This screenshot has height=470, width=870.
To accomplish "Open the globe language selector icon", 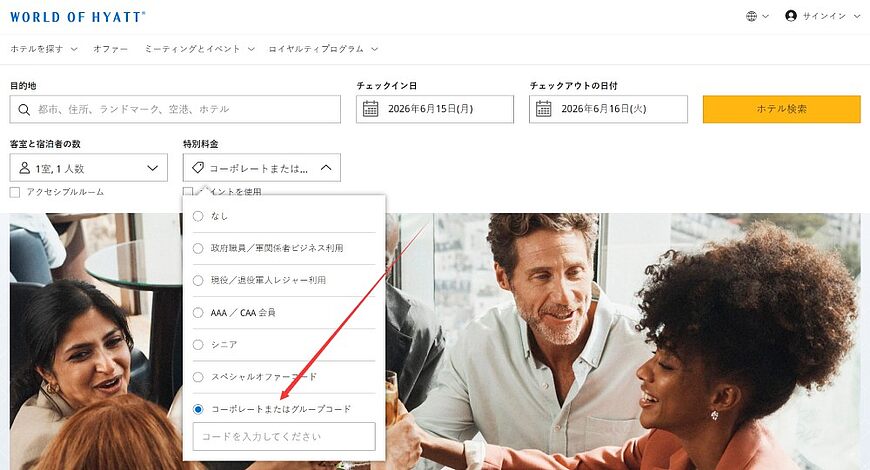I will click(751, 16).
